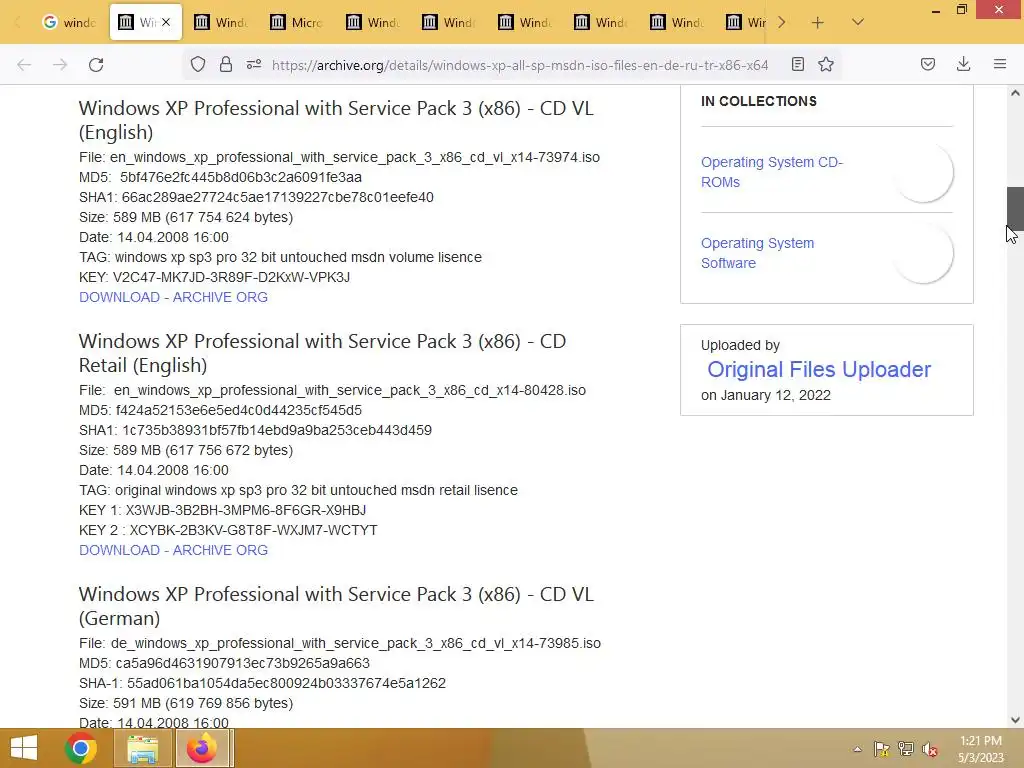This screenshot has height=768, width=1024.
Task: Reload the current archive.org page
Action: pyautogui.click(x=96, y=65)
